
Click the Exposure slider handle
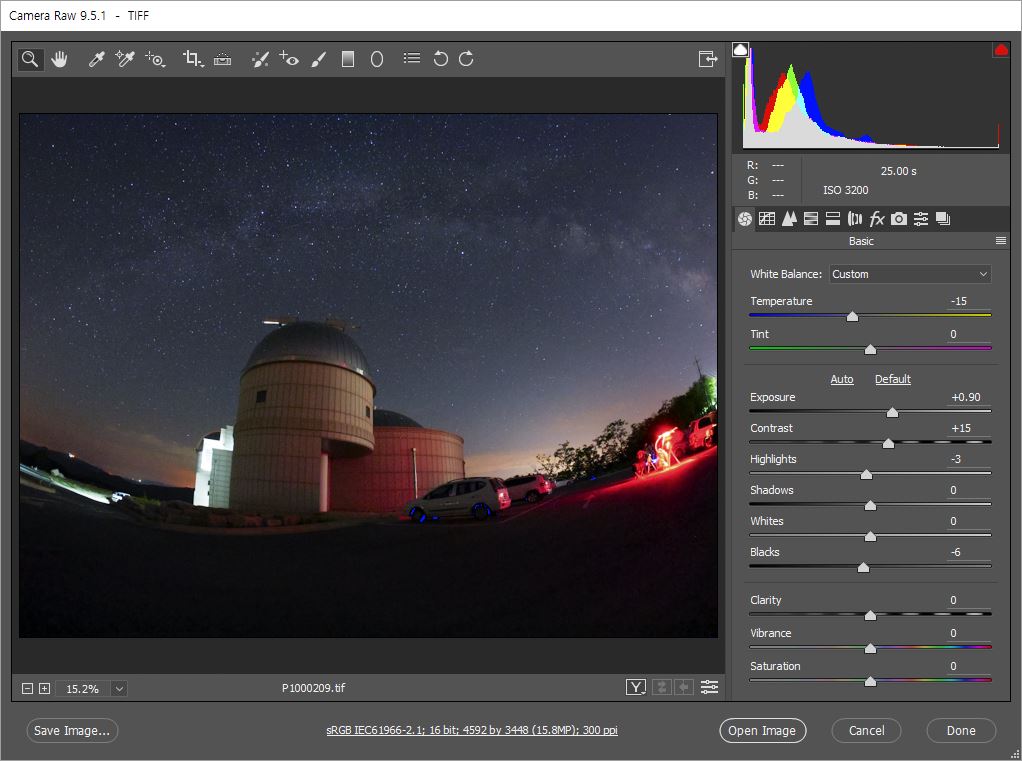(x=892, y=412)
